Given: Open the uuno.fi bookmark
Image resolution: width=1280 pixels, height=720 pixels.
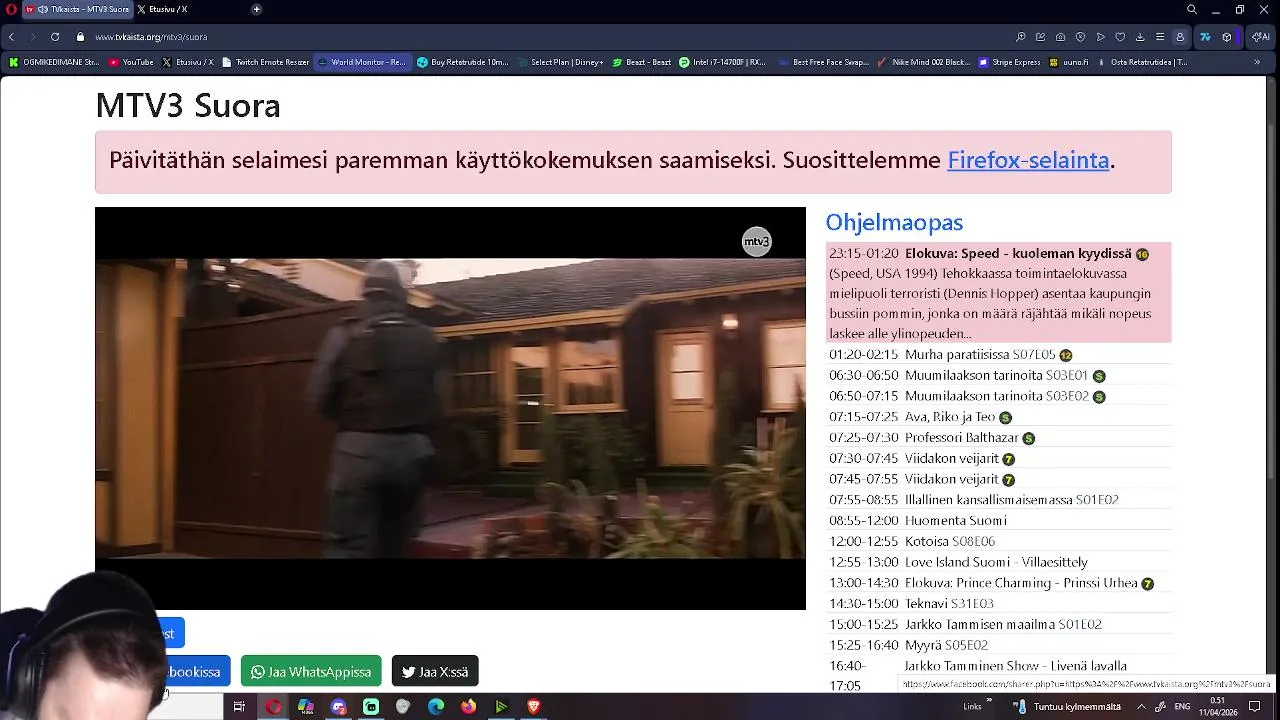Looking at the screenshot, I should coord(1070,62).
